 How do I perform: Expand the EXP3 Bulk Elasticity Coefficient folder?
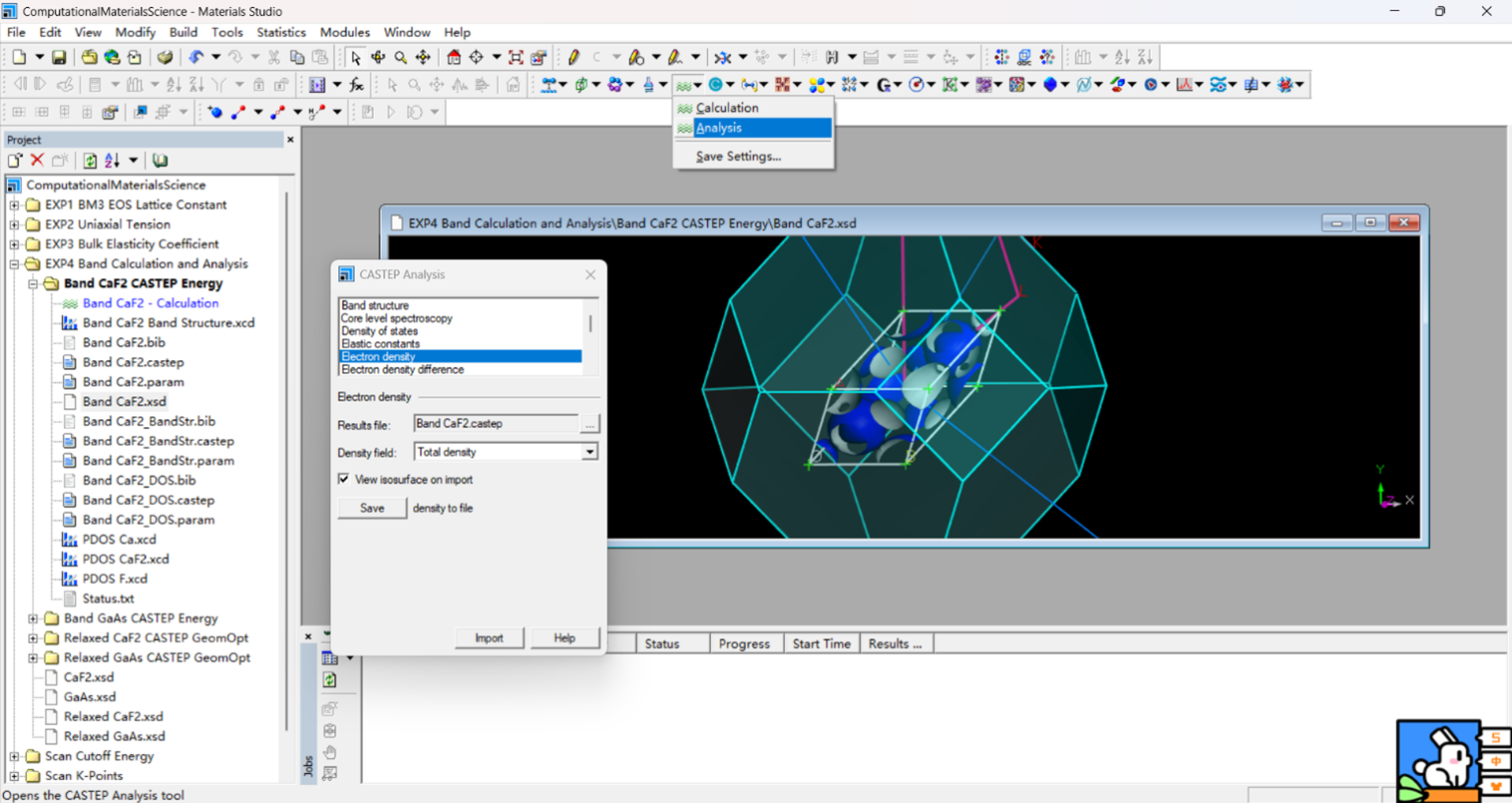tap(15, 244)
